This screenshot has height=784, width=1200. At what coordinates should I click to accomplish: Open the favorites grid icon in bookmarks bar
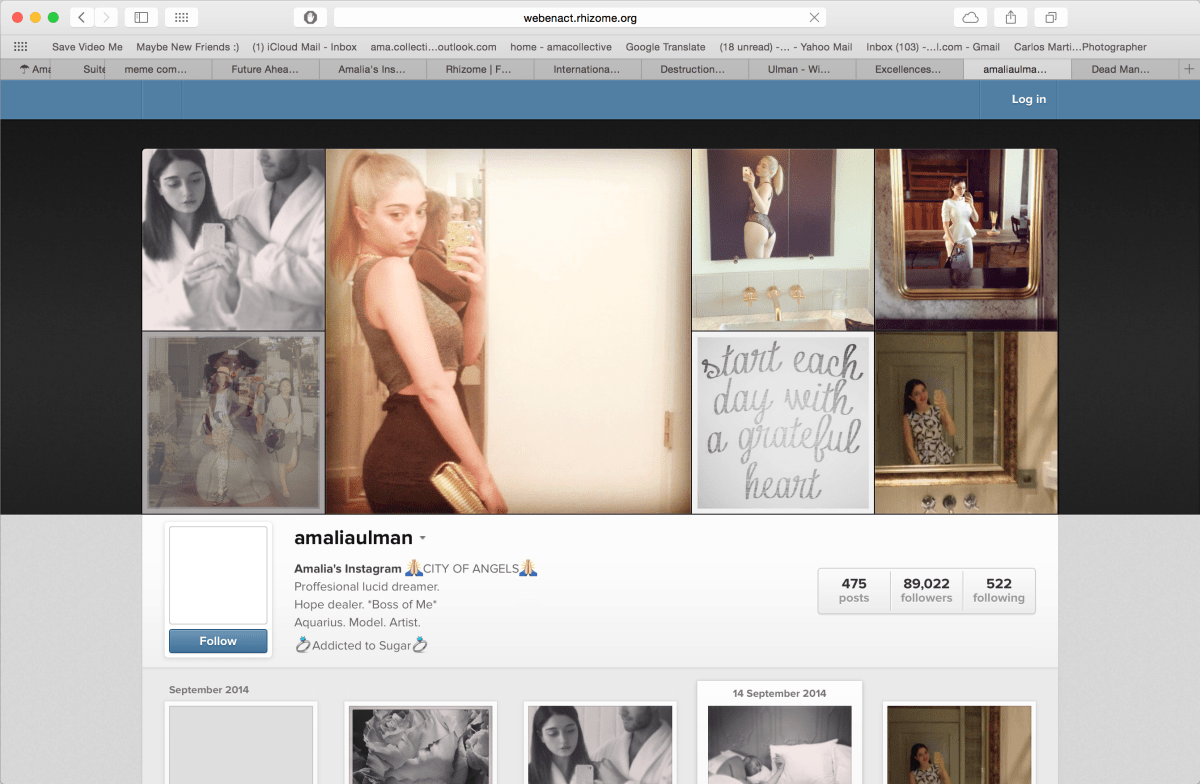20,47
